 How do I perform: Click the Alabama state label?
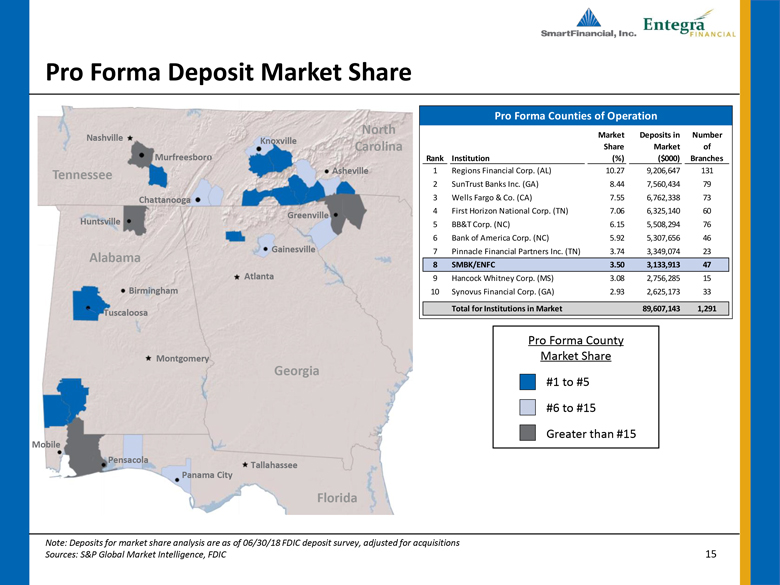(115, 258)
